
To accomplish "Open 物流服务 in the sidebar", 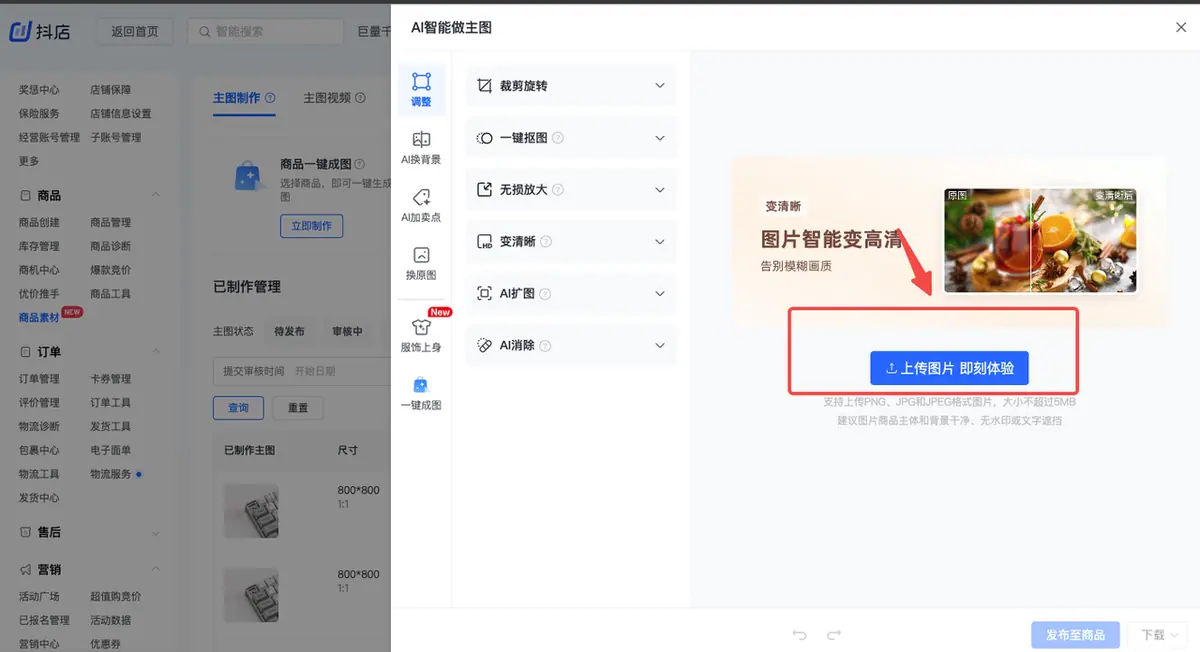I will pos(110,474).
